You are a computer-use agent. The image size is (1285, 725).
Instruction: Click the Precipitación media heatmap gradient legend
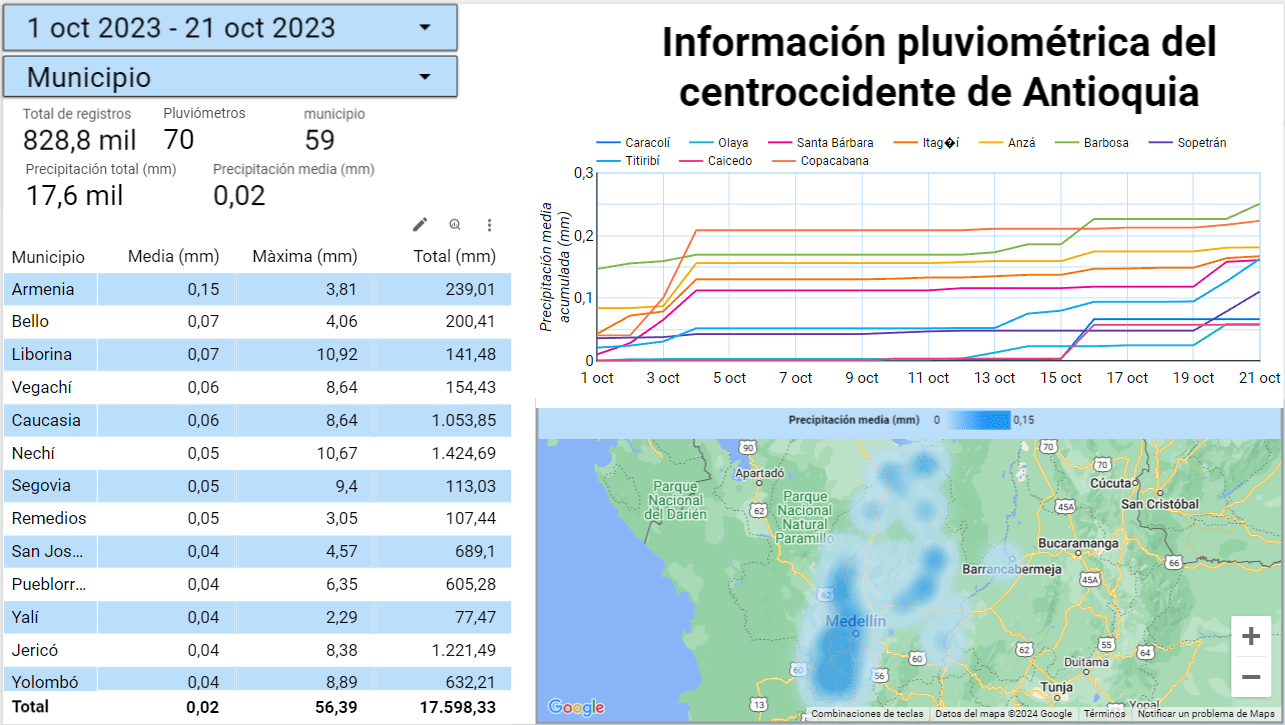979,420
